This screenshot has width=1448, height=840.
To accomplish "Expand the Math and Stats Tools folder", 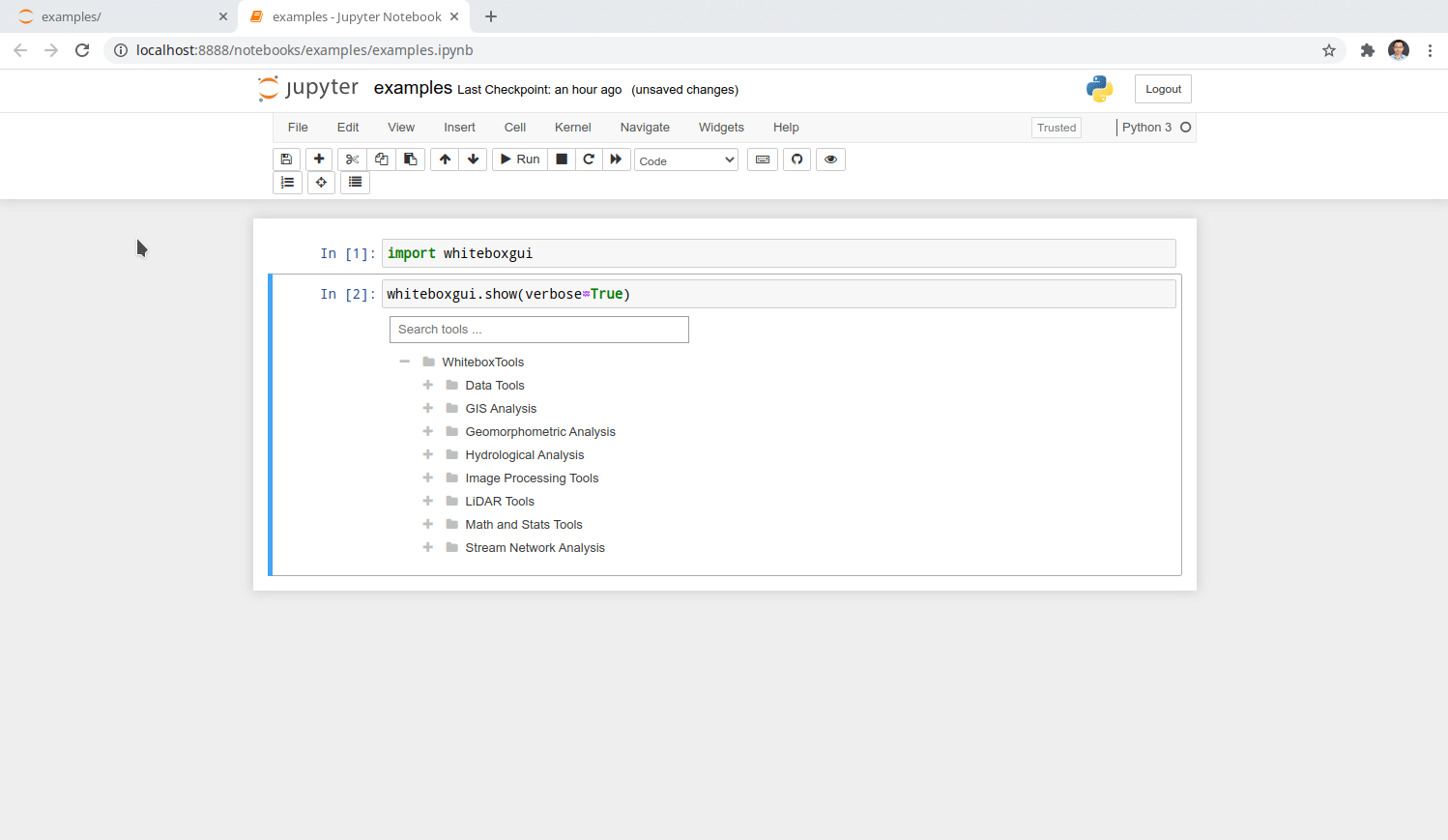I will click(x=427, y=524).
